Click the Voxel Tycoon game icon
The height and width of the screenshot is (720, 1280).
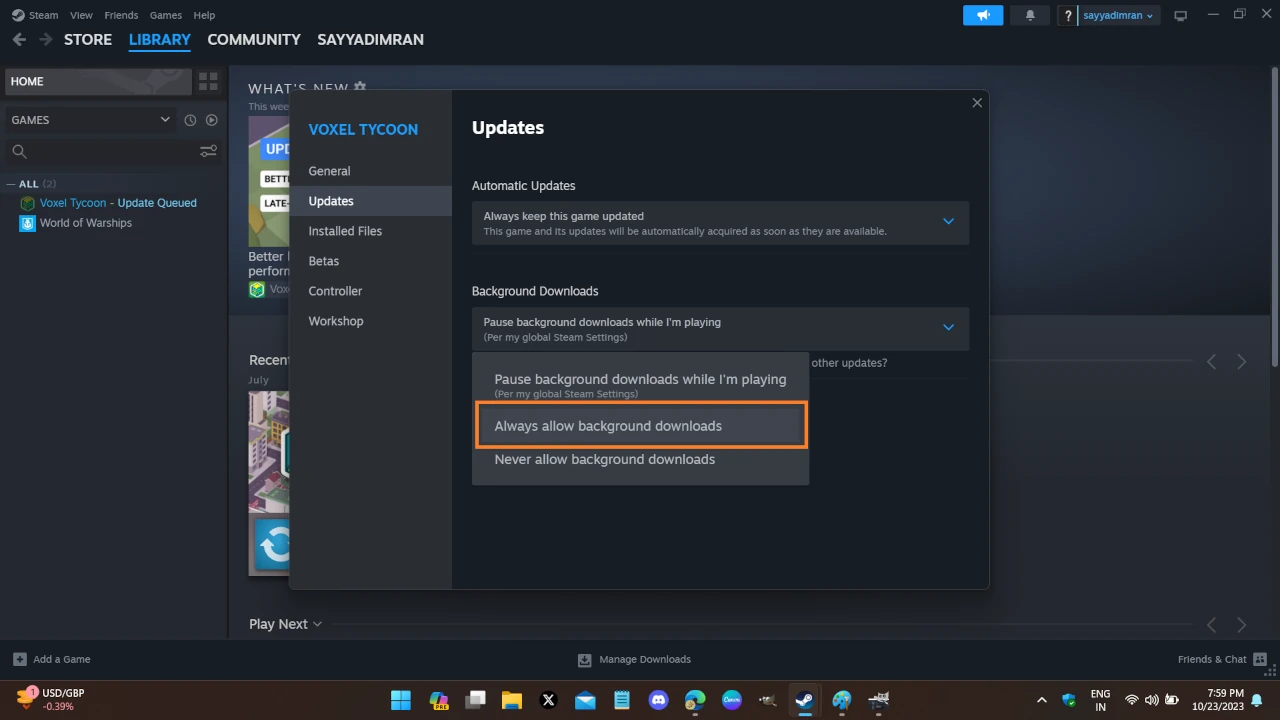pyautogui.click(x=28, y=203)
